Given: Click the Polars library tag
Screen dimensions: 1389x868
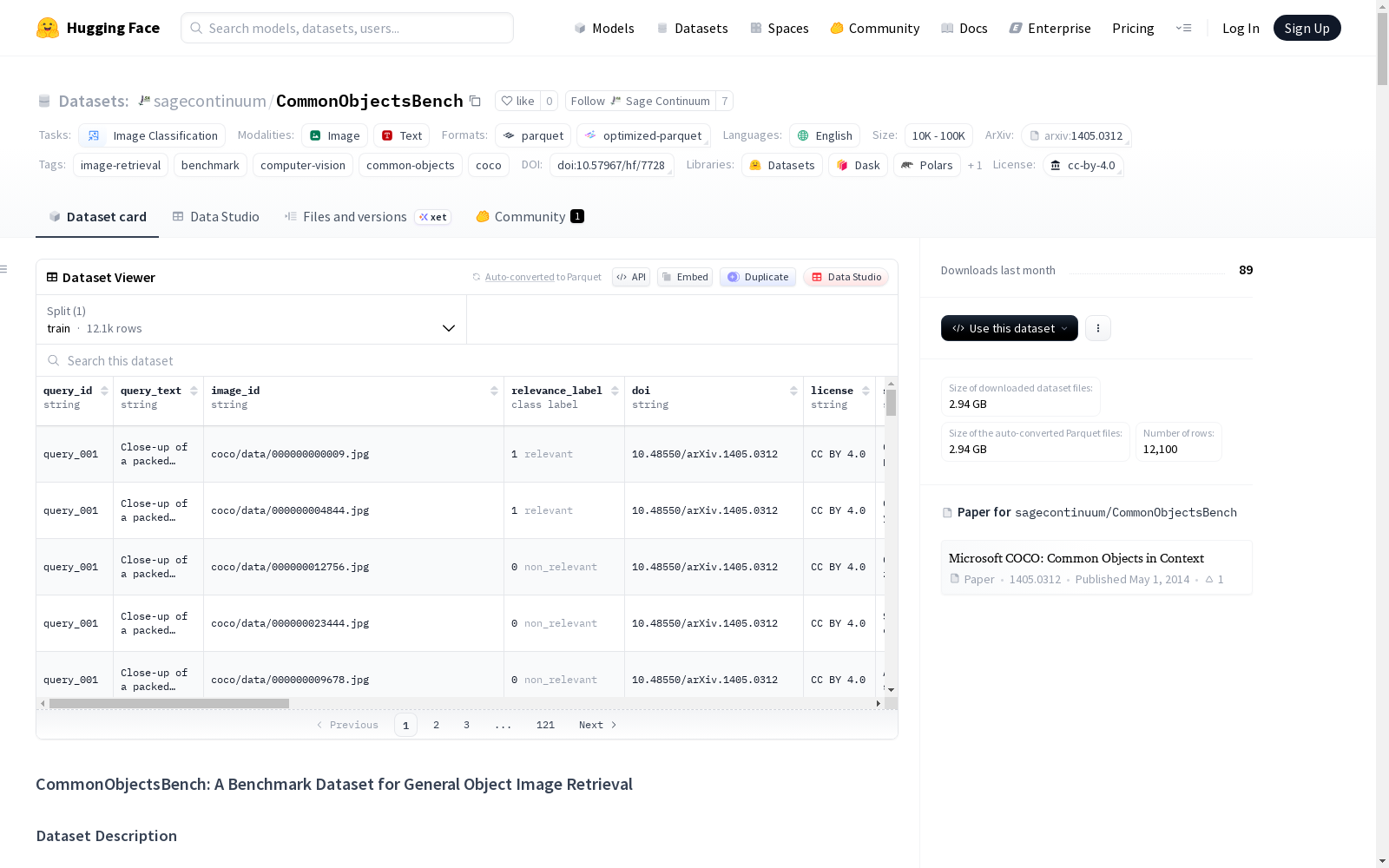Looking at the screenshot, I should pos(927,165).
